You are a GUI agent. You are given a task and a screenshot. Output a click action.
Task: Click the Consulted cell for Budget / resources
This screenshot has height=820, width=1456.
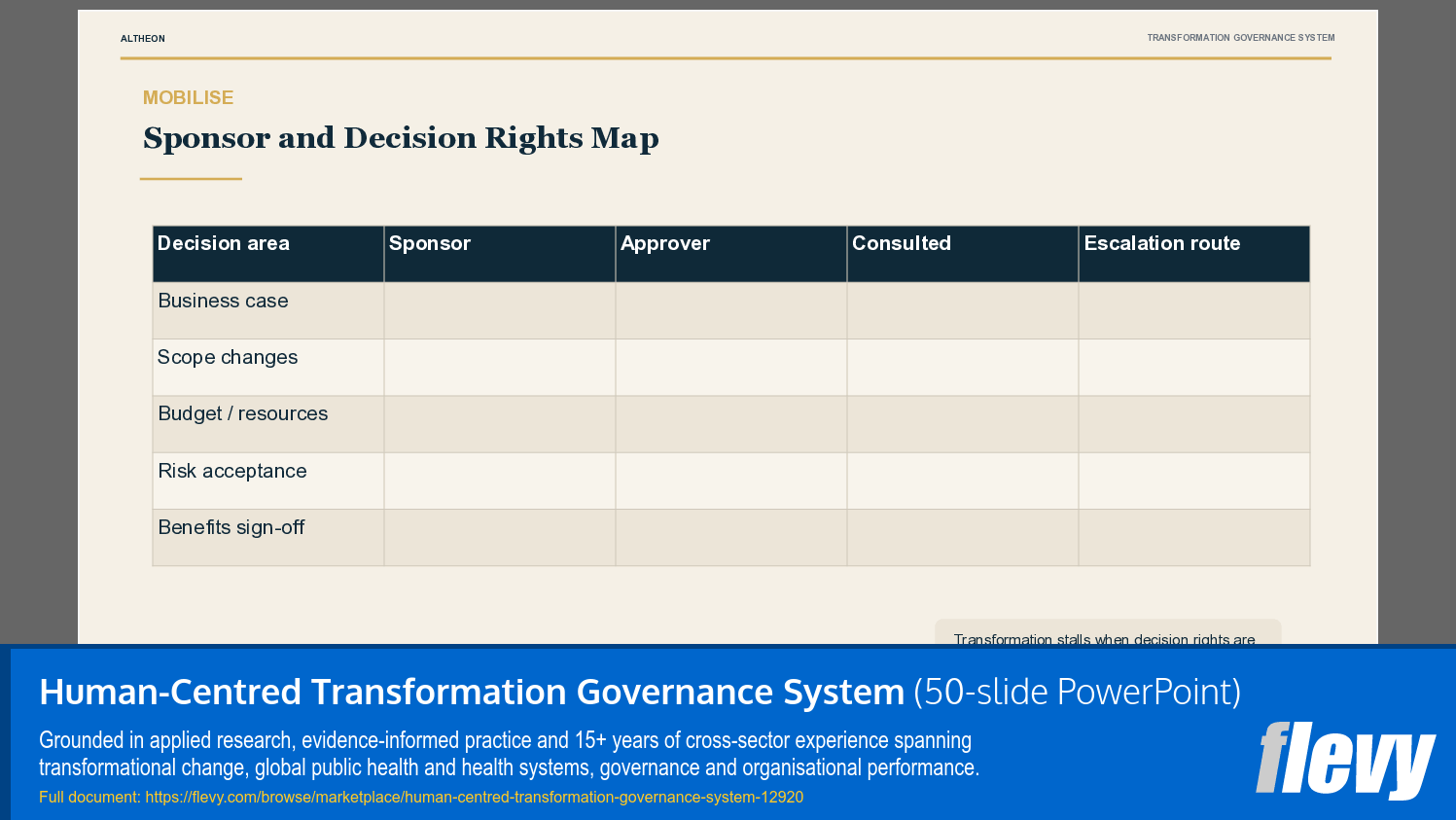[x=963, y=423]
